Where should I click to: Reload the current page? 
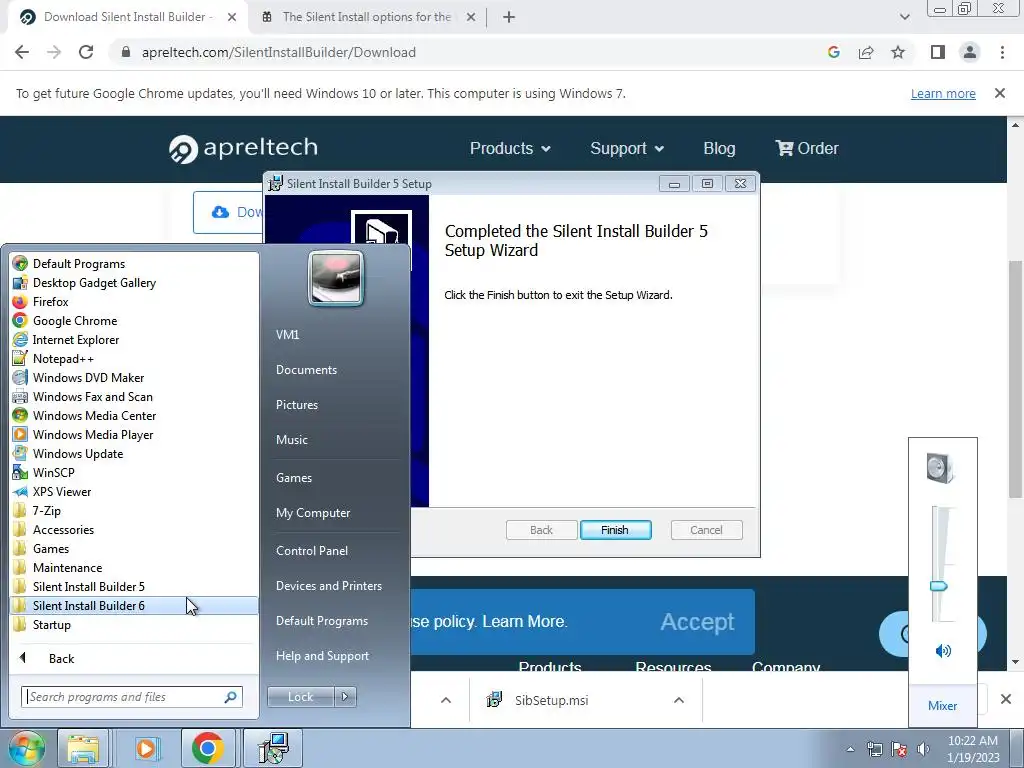click(x=86, y=52)
